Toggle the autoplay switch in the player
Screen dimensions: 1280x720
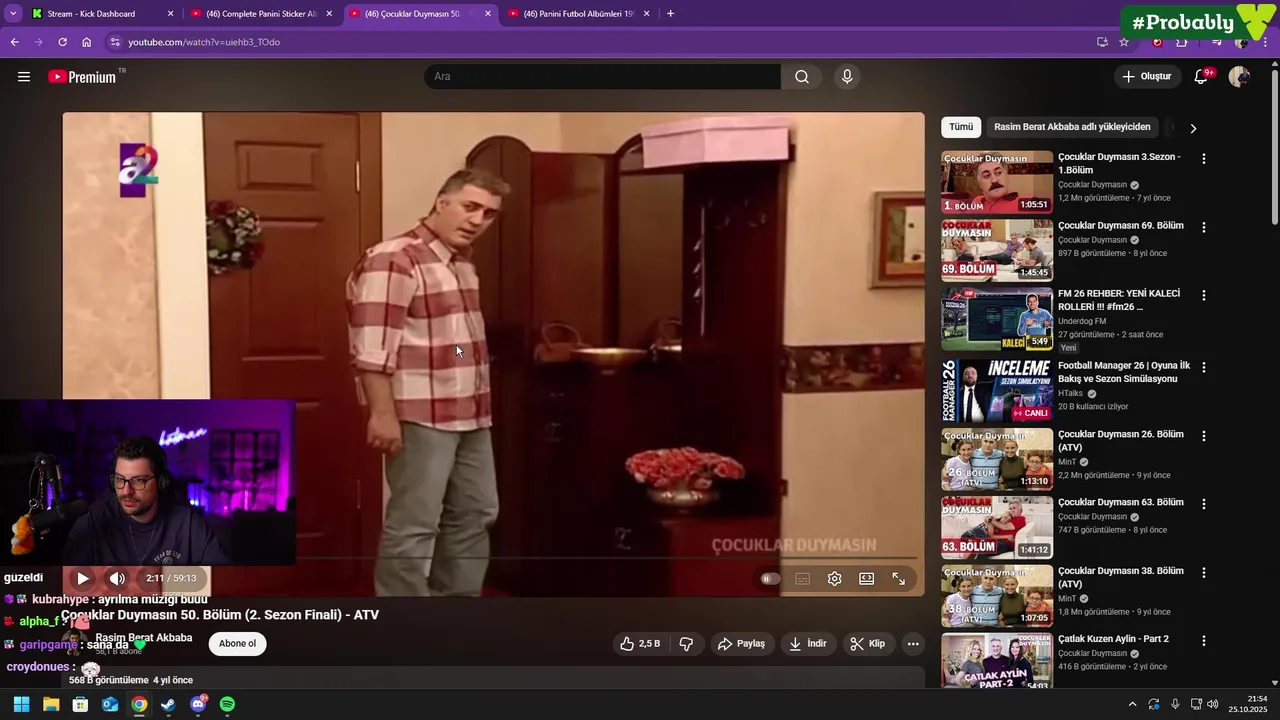769,578
